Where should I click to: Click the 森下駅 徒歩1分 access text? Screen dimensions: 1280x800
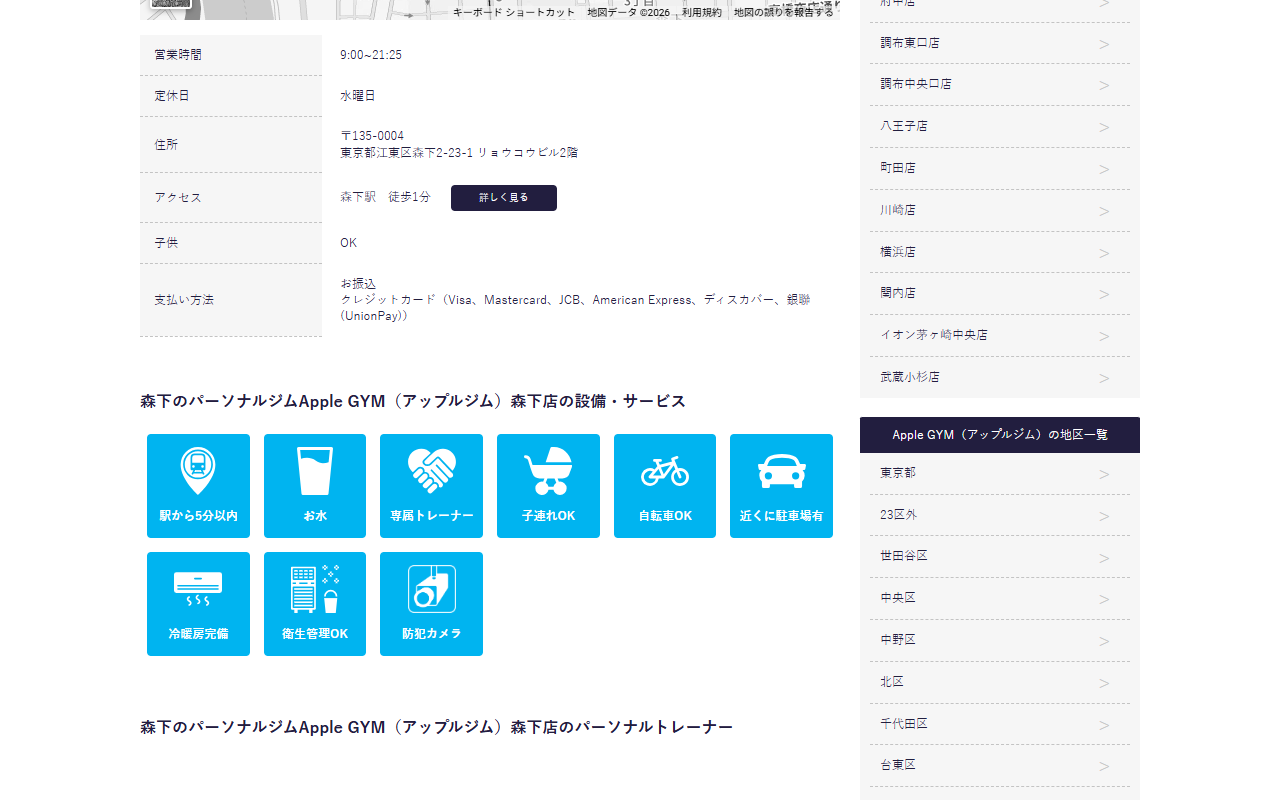pos(385,198)
